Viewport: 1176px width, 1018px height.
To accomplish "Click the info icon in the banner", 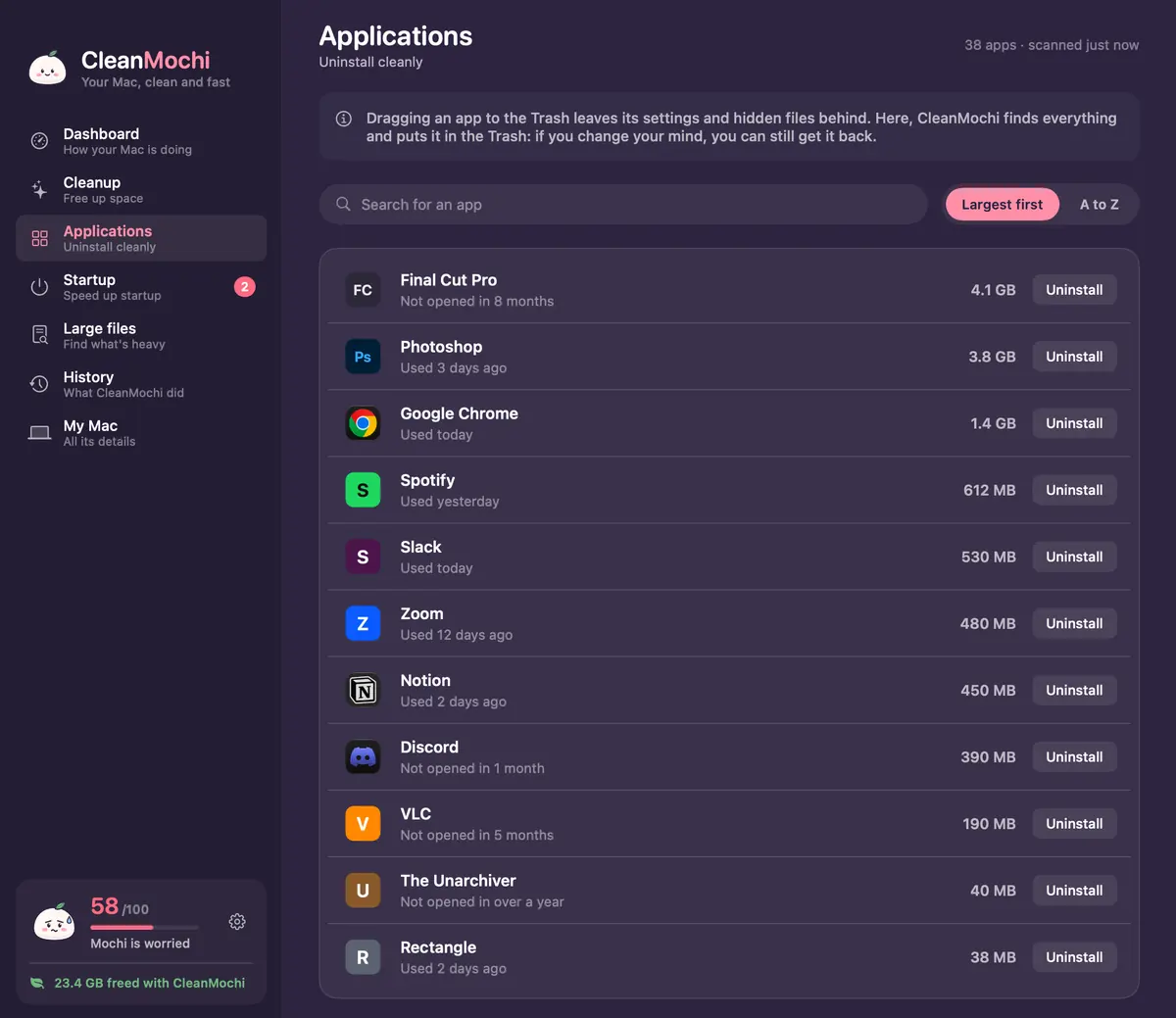I will pyautogui.click(x=344, y=119).
